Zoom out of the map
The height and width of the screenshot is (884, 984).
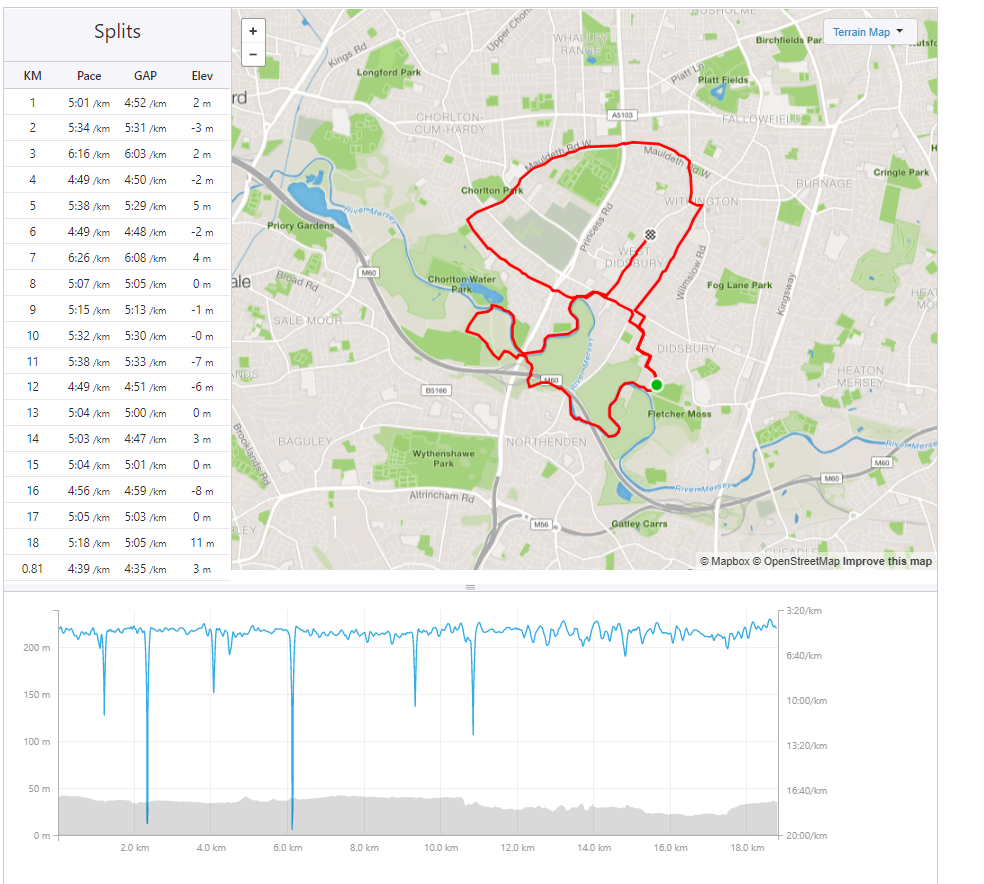253,54
